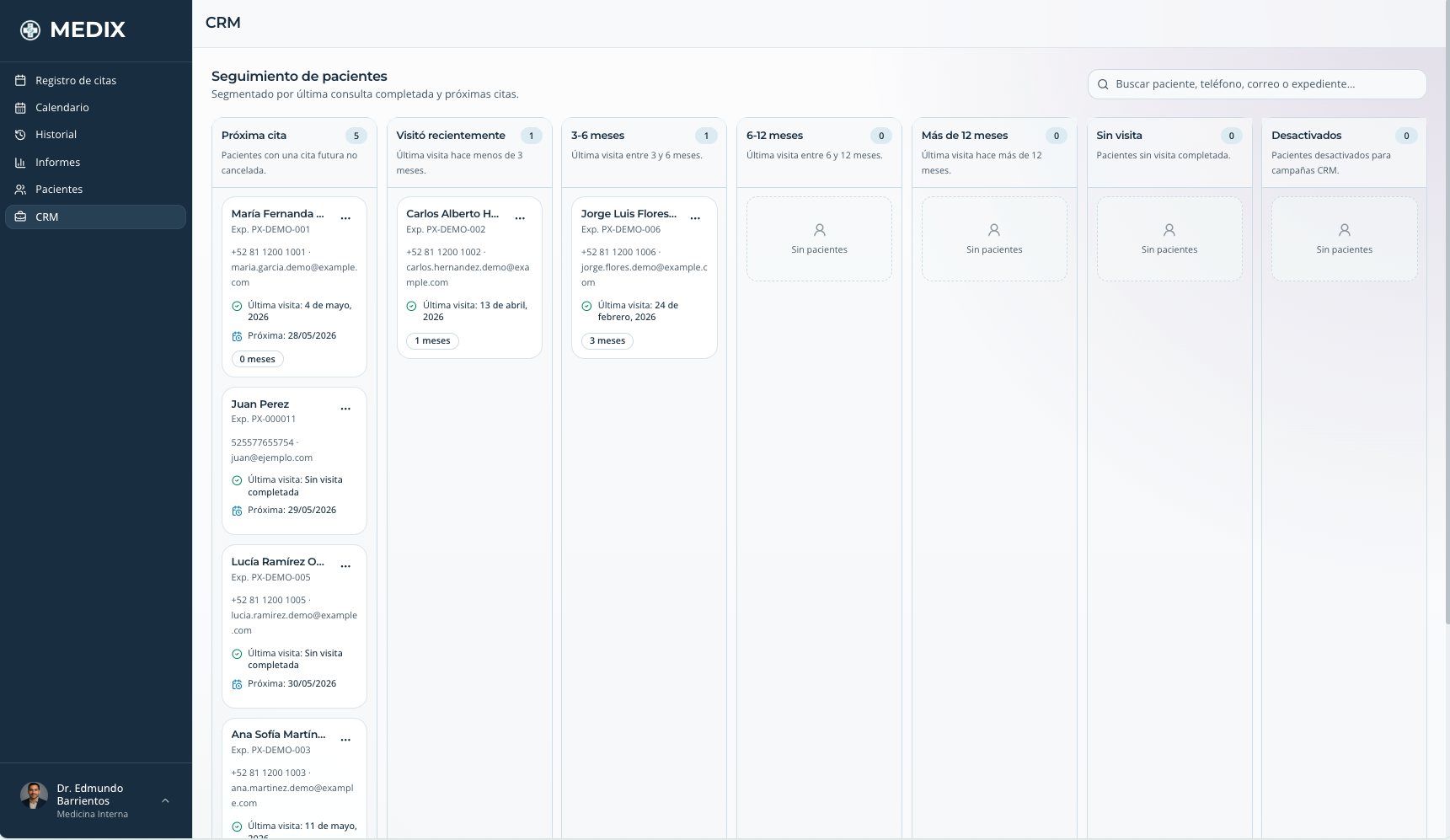1450x840 pixels.
Task: Click the 6-12 meses column count badge
Action: 881,136
